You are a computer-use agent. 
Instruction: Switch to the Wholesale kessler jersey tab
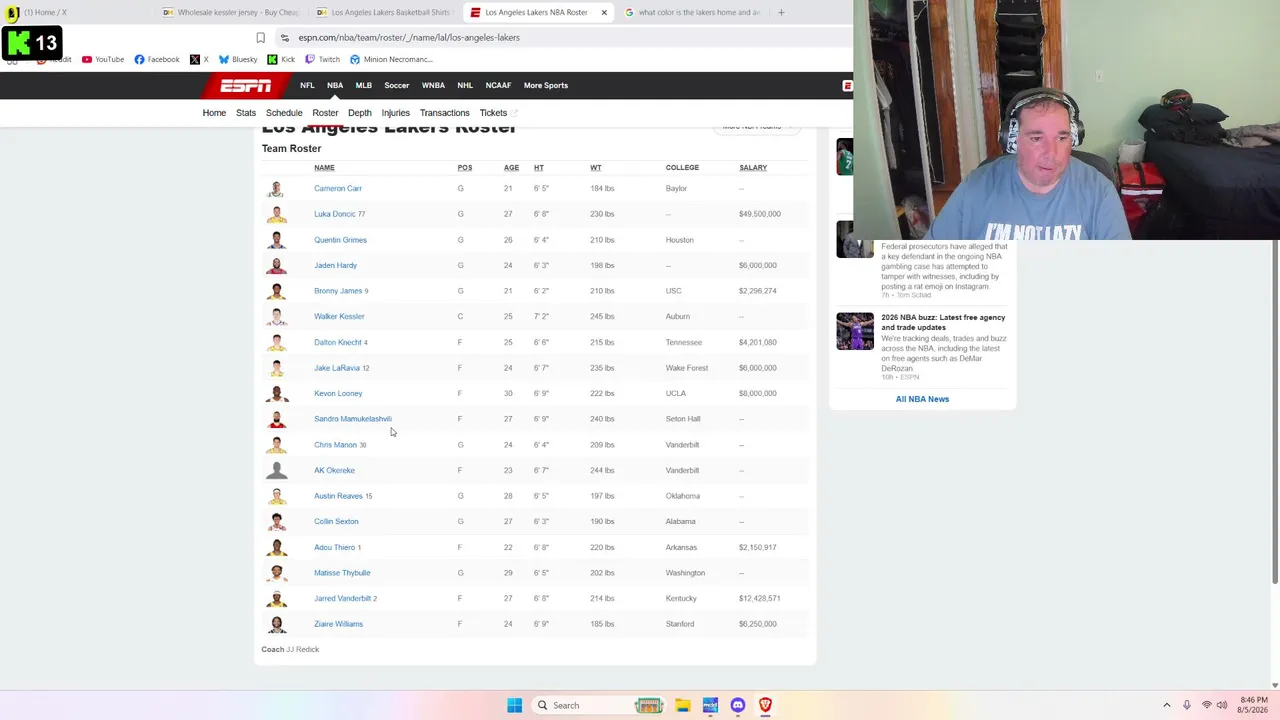232,12
